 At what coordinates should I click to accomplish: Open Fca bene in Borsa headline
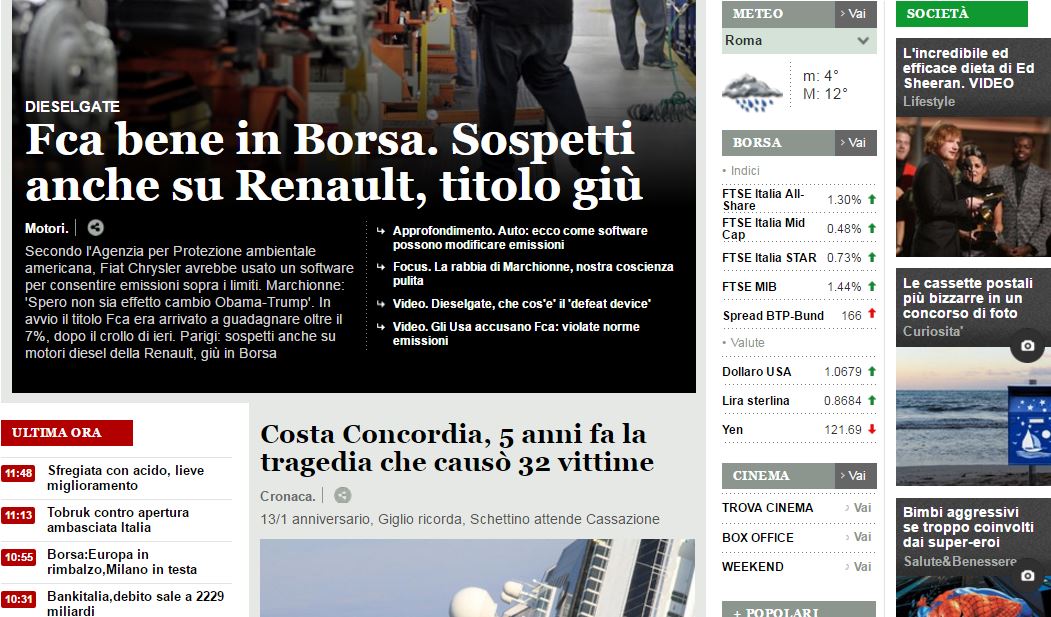(x=334, y=163)
